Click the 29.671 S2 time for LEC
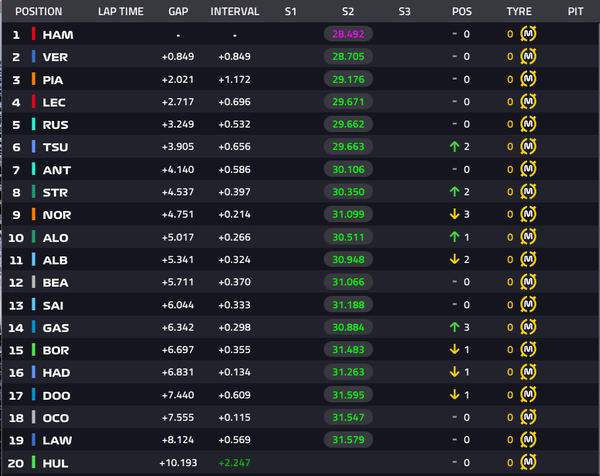Image resolution: width=600 pixels, height=476 pixels. tap(348, 102)
